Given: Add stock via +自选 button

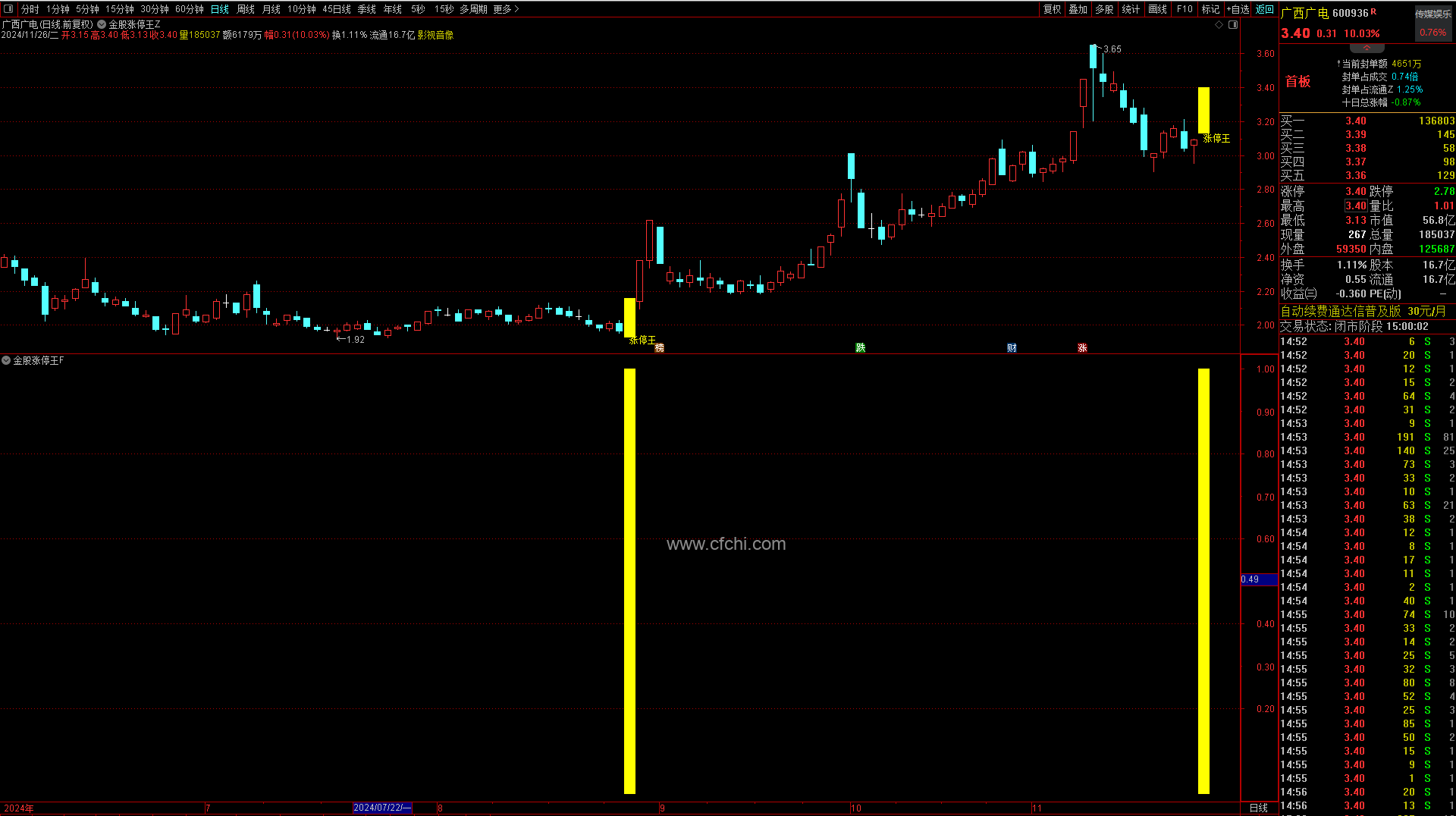Looking at the screenshot, I should pyautogui.click(x=1238, y=9).
